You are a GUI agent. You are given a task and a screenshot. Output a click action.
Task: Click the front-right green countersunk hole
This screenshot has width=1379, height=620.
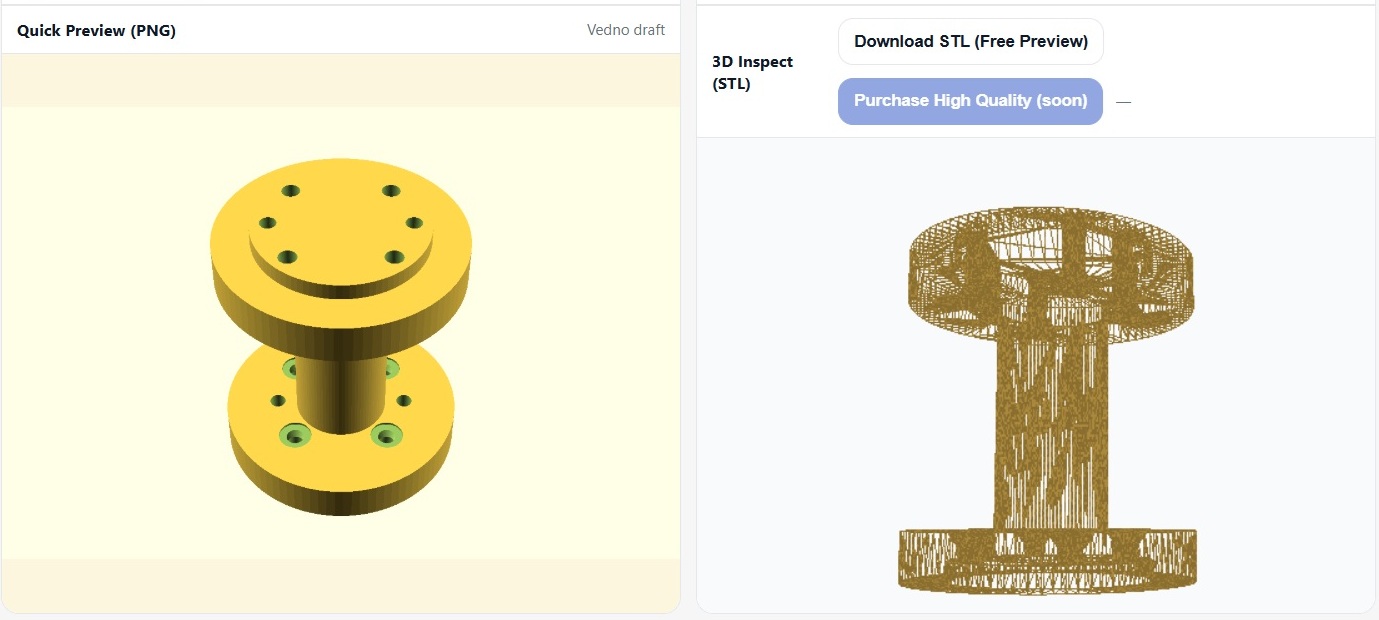386,435
